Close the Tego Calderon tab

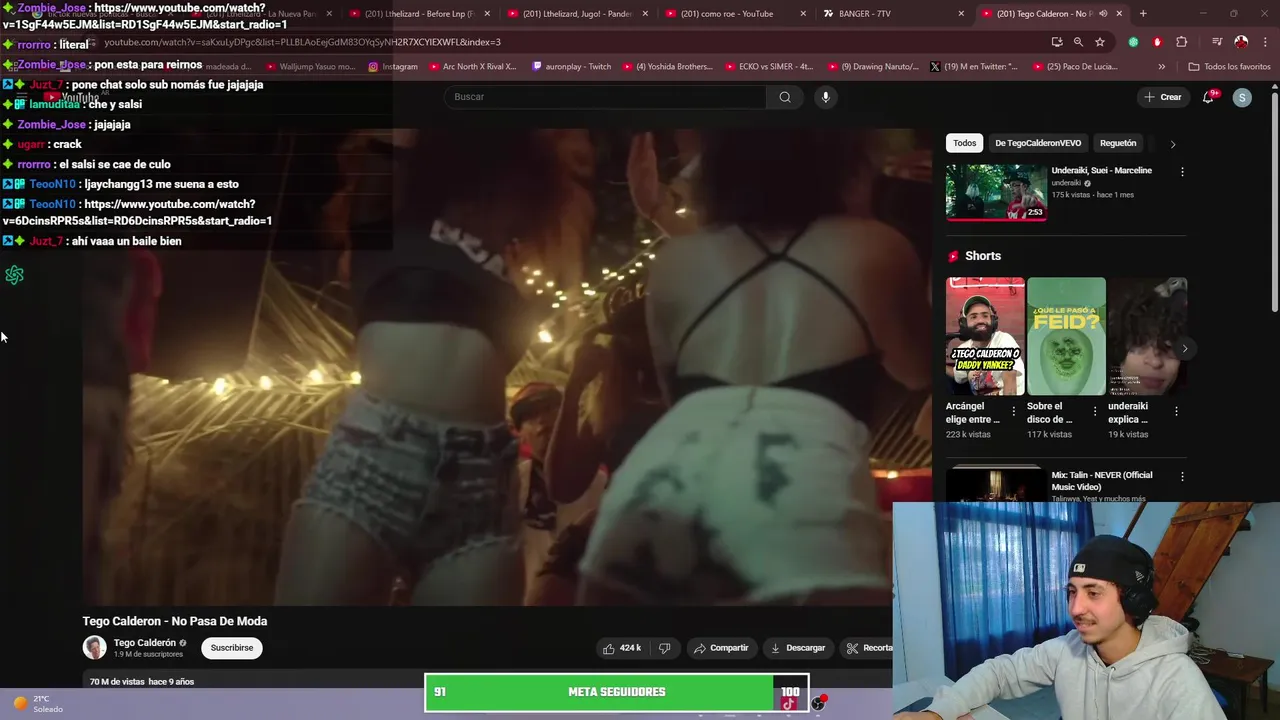click(1119, 14)
